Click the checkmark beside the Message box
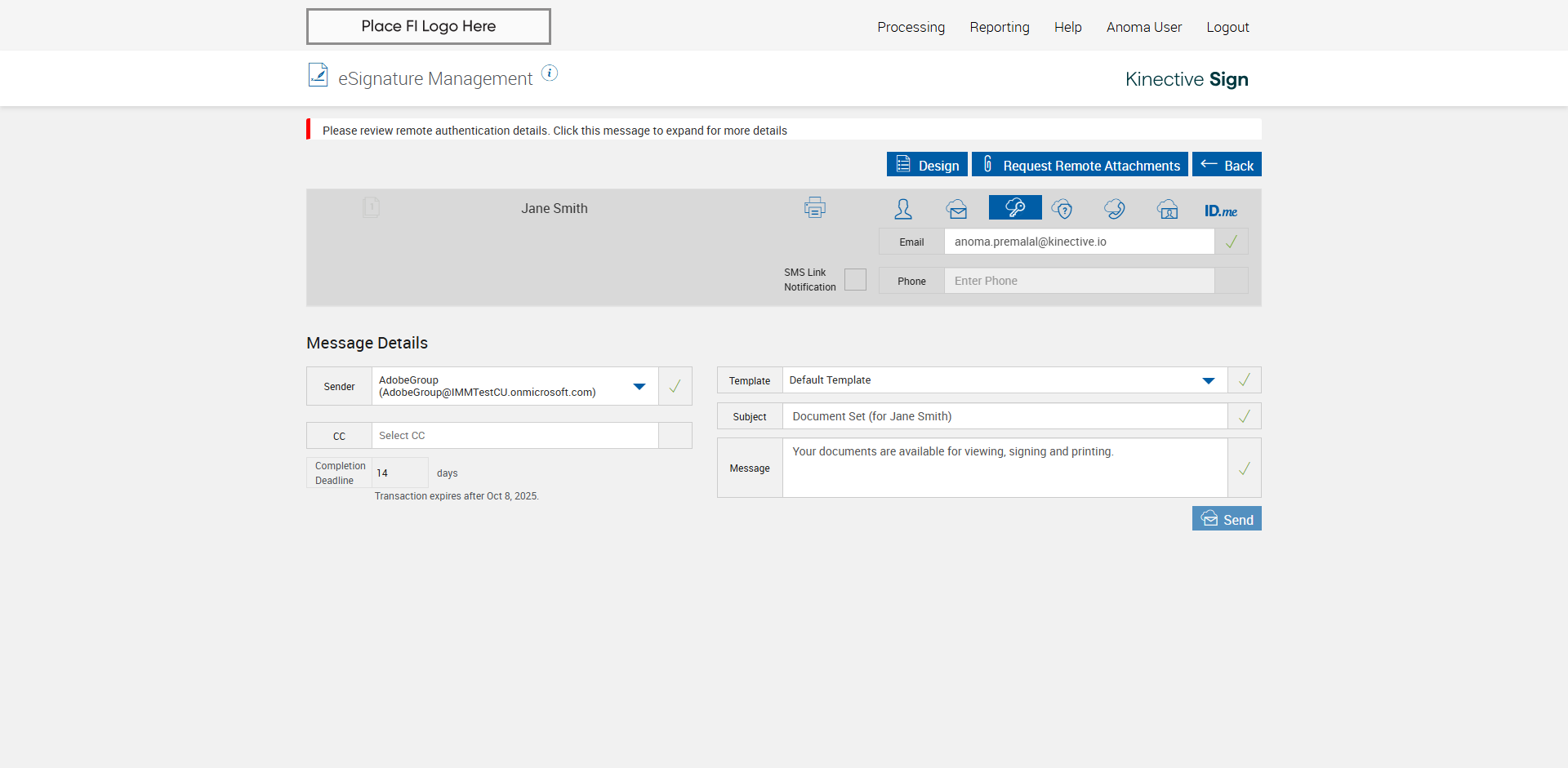 point(1245,468)
